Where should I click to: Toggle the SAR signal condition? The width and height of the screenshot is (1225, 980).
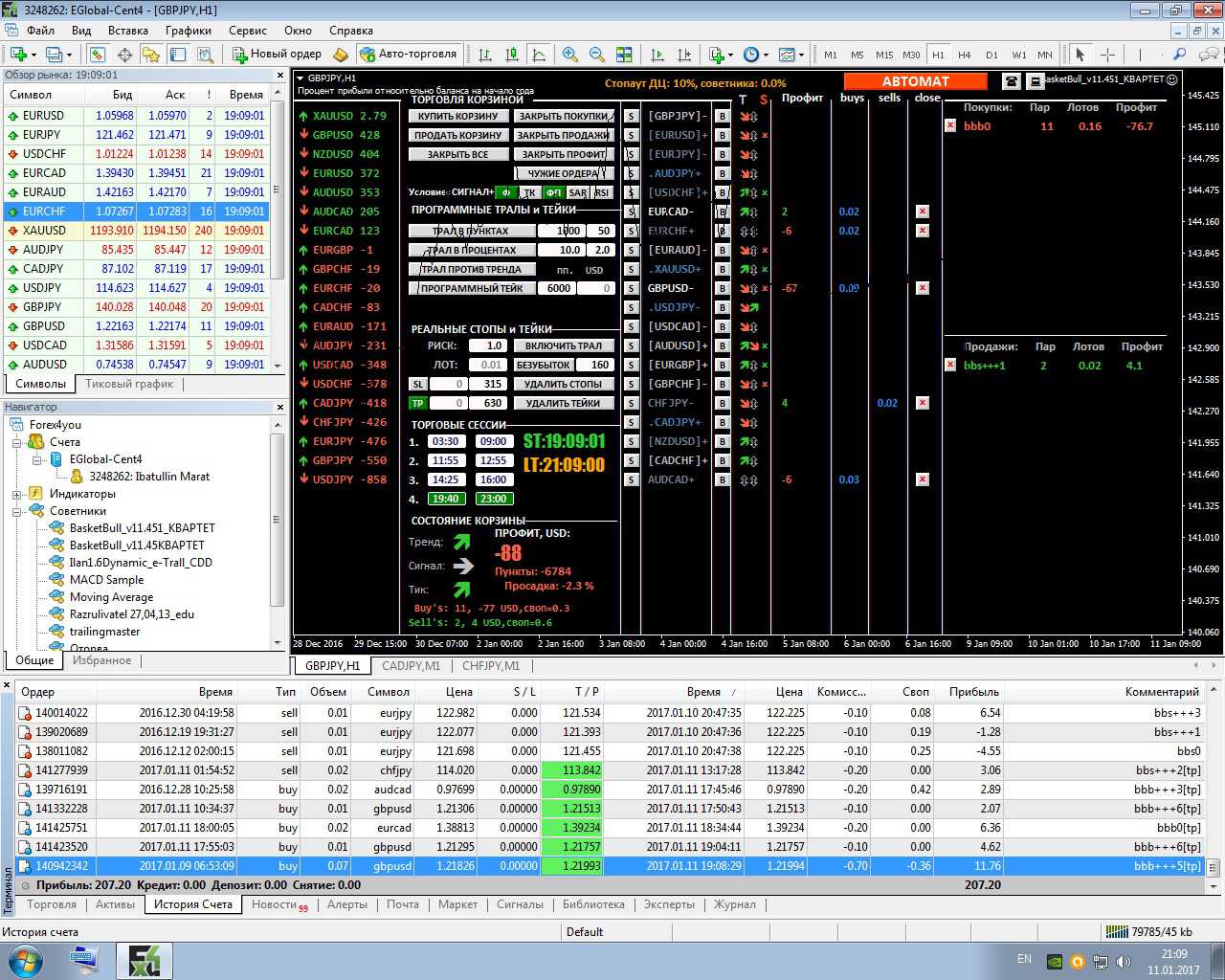click(577, 192)
